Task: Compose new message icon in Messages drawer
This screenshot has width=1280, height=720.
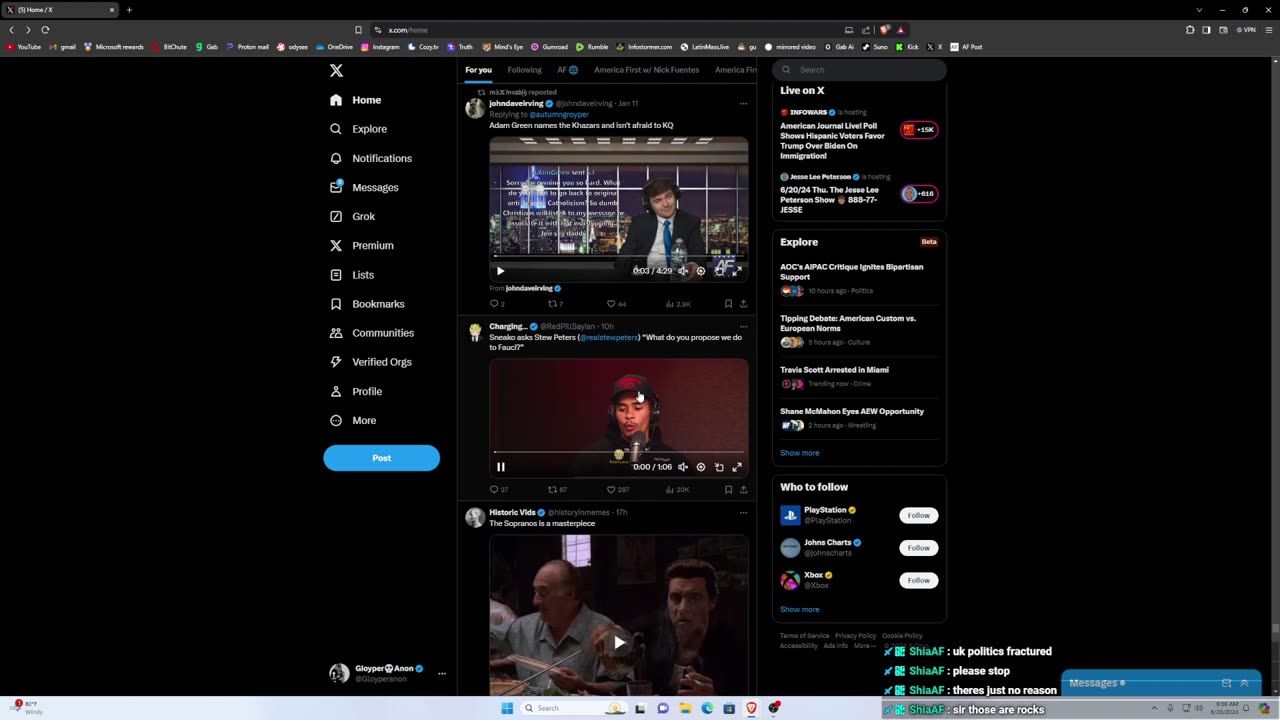Action: tap(1226, 683)
